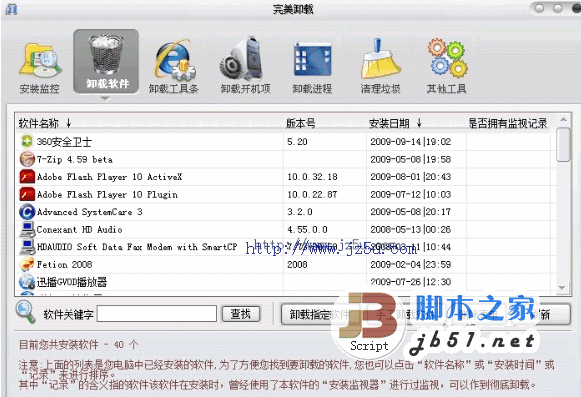Open the 安装监控 install monitor tool
The image size is (581, 397).
coord(40,67)
